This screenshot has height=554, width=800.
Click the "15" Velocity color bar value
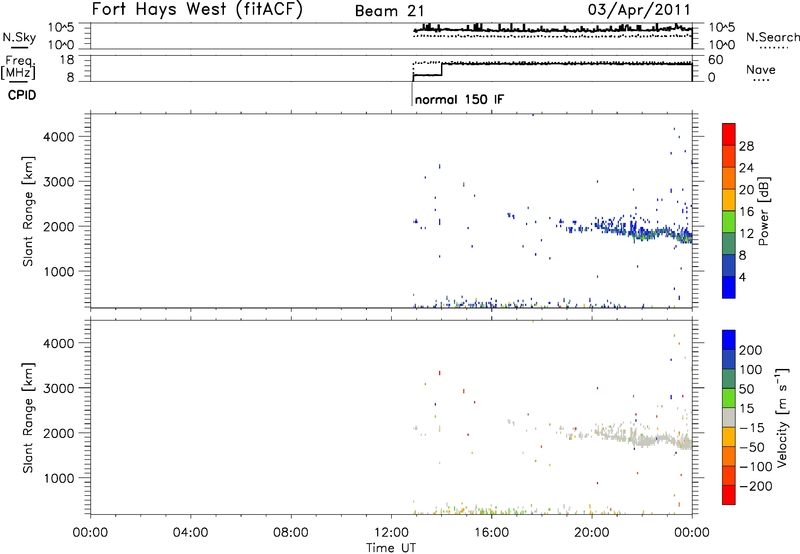746,409
